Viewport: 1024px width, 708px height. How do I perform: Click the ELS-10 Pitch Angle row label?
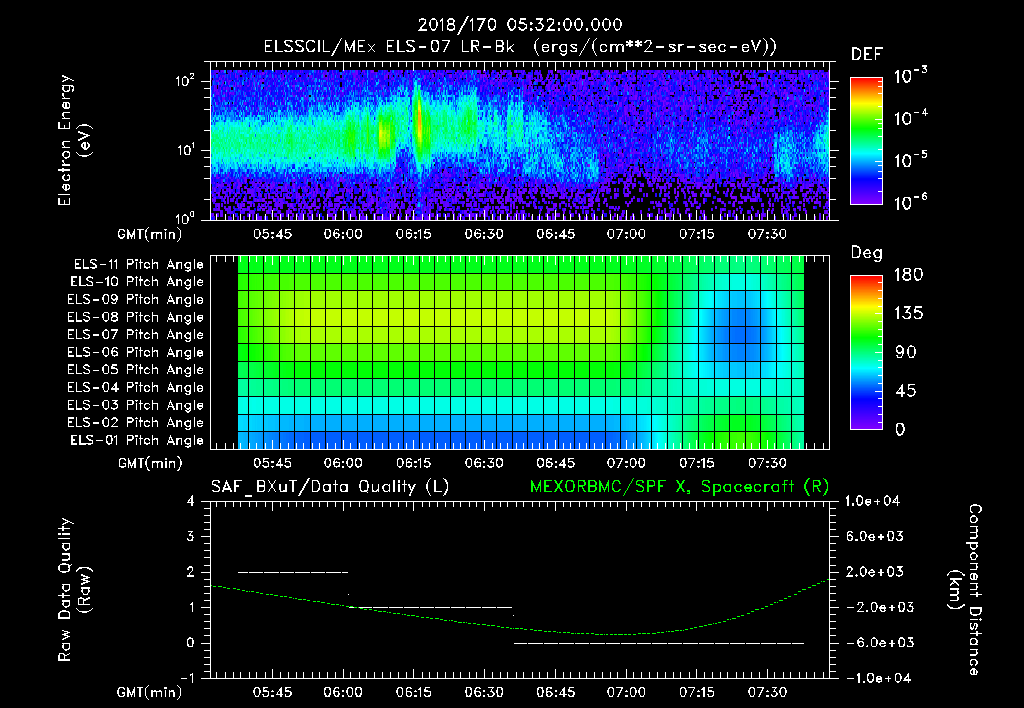(x=136, y=282)
